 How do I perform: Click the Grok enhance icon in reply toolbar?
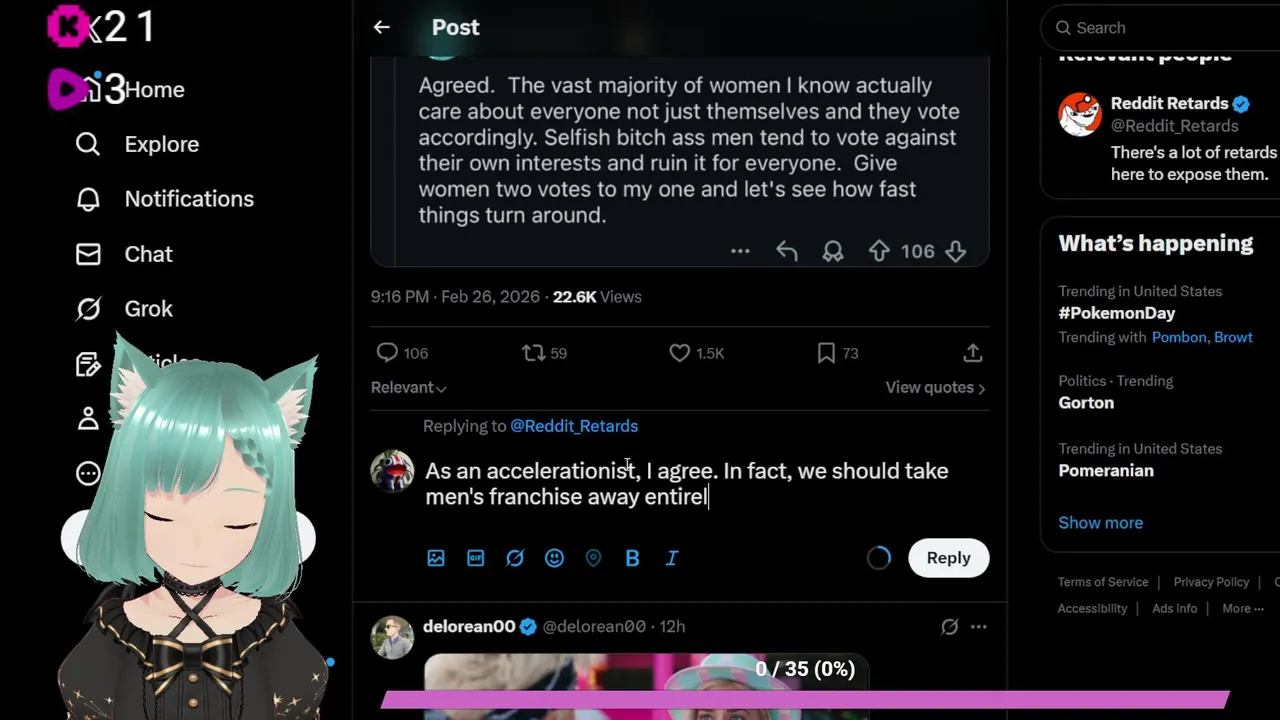pos(515,558)
